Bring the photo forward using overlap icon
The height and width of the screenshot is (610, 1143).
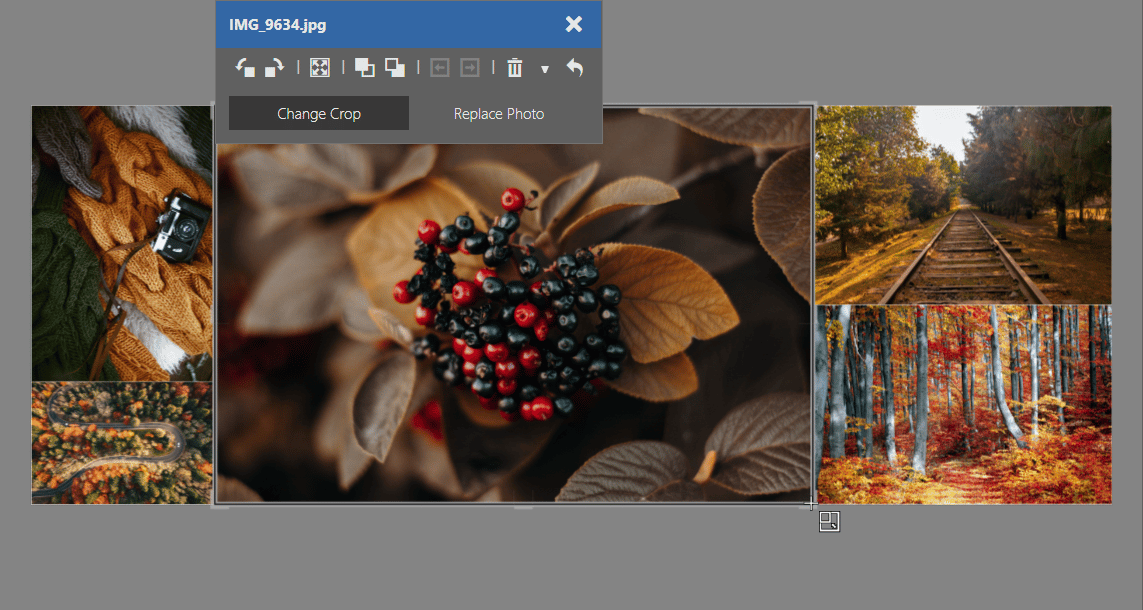point(364,67)
